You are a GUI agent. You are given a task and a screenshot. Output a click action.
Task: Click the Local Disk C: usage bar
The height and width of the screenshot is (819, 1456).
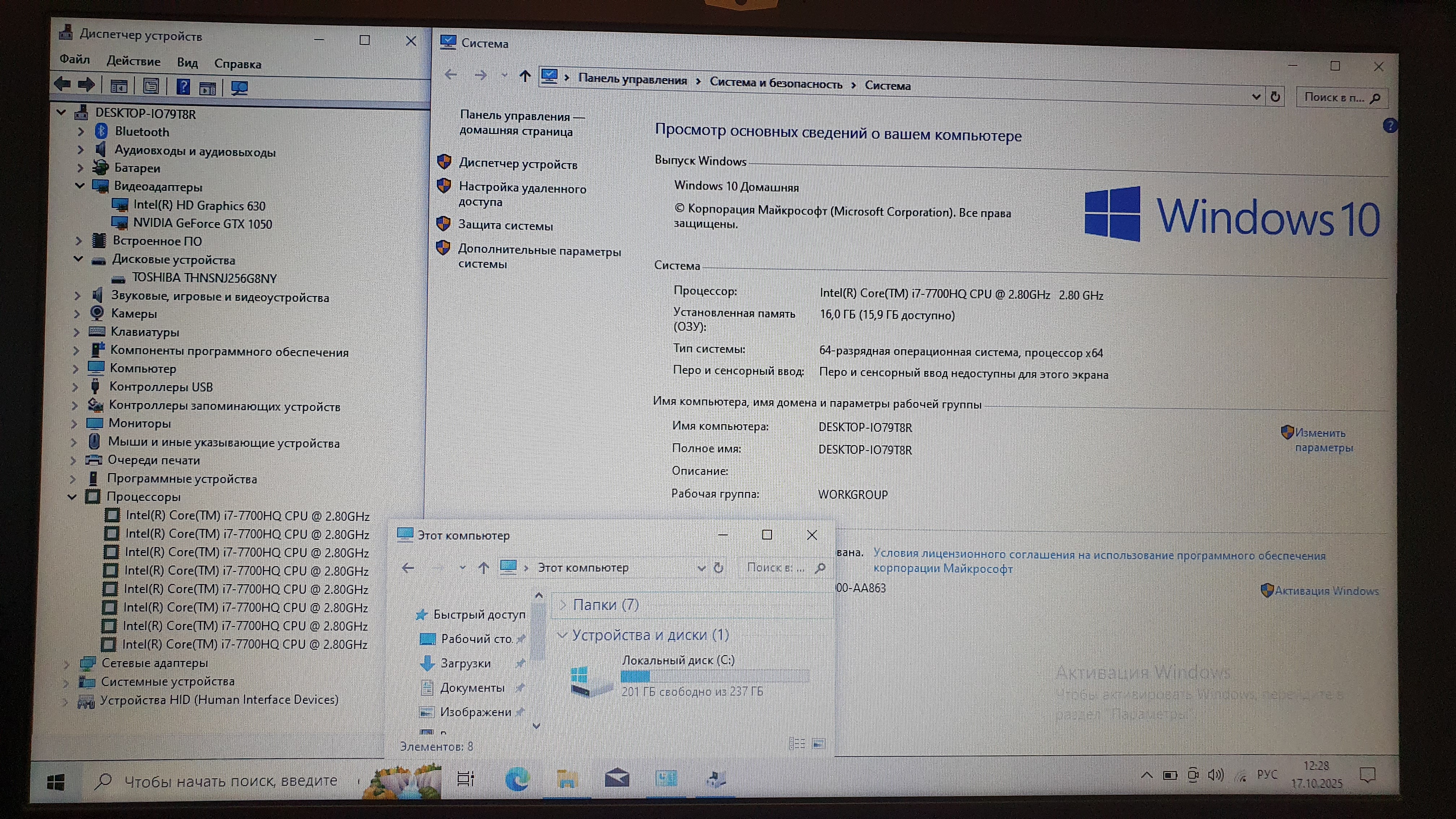(714, 676)
